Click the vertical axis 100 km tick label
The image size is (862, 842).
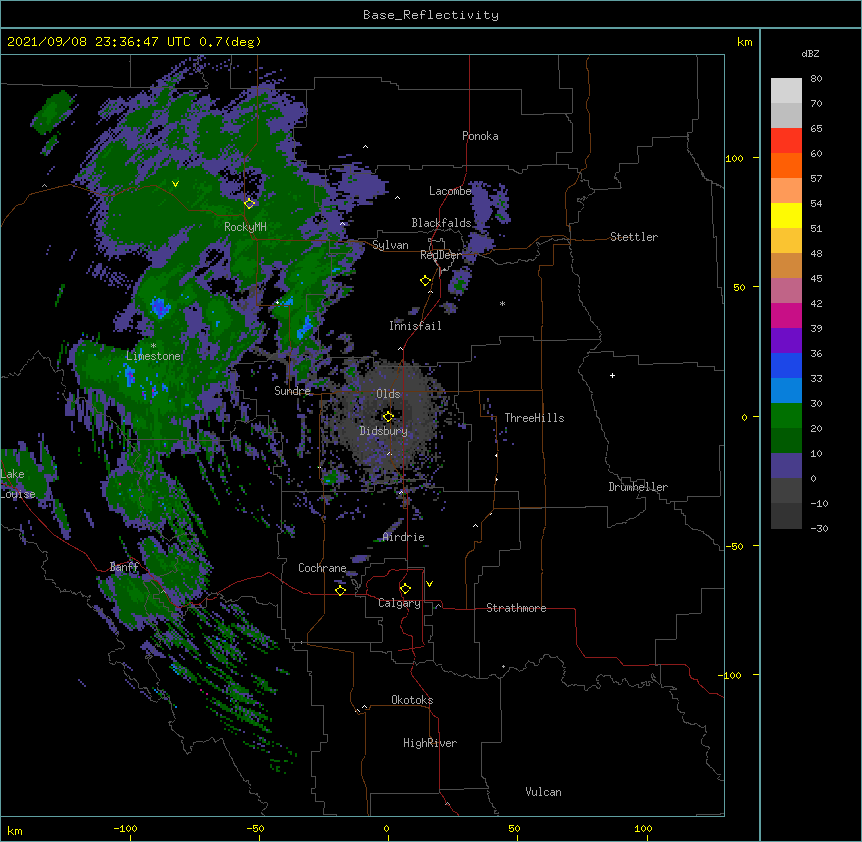(x=734, y=158)
